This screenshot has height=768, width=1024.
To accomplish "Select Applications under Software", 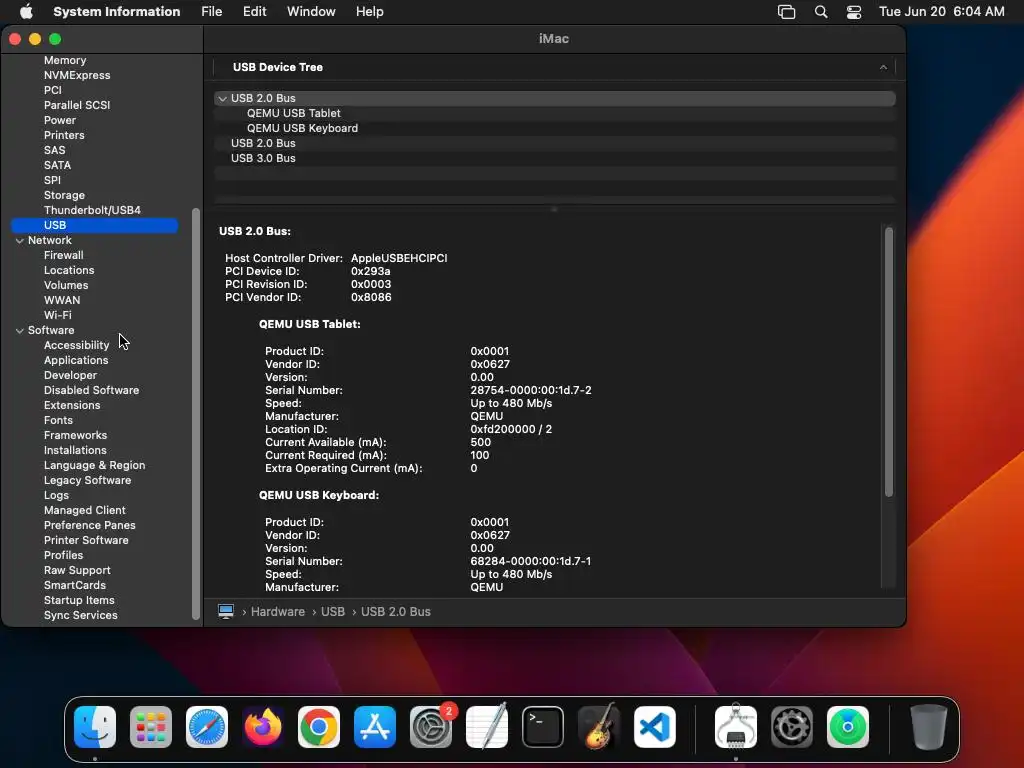I will (76, 360).
